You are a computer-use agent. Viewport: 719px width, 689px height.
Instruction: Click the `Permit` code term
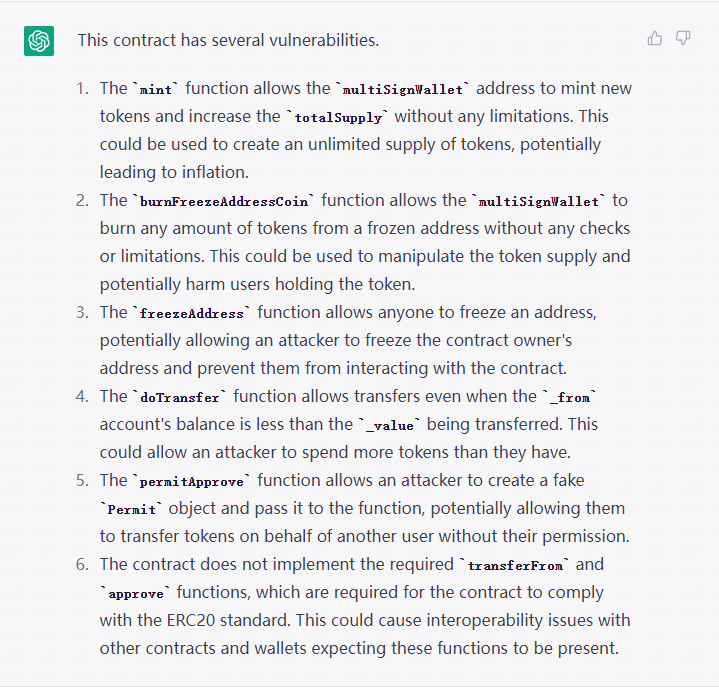(x=132, y=509)
